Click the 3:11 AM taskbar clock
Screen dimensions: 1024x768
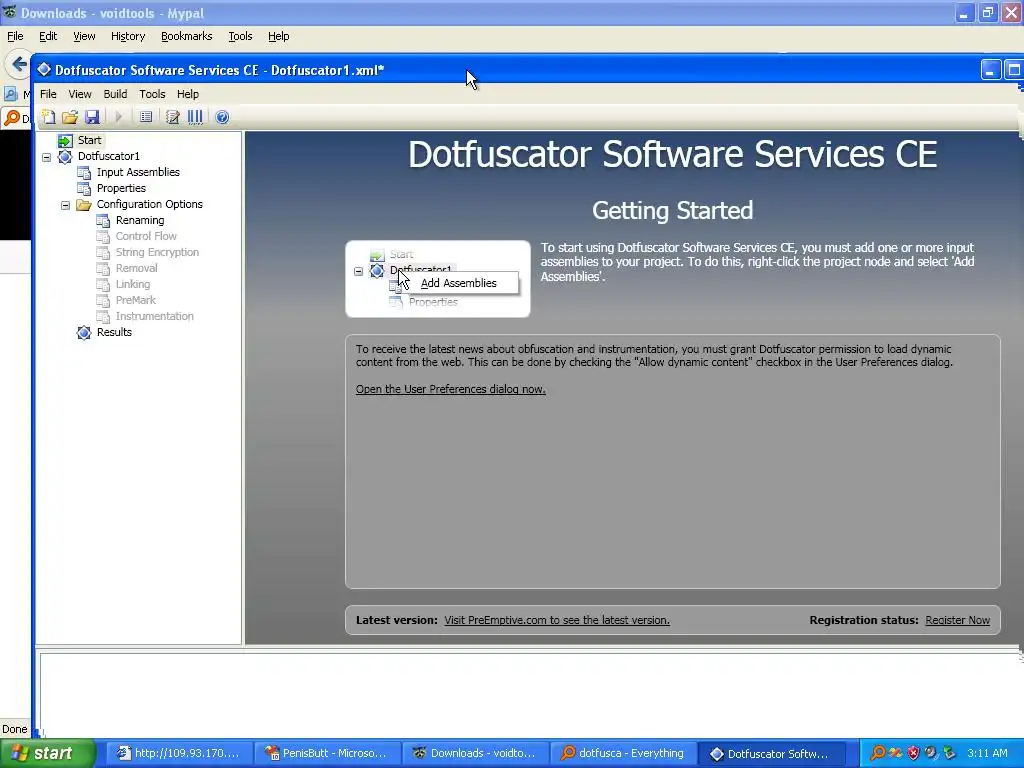(x=987, y=753)
